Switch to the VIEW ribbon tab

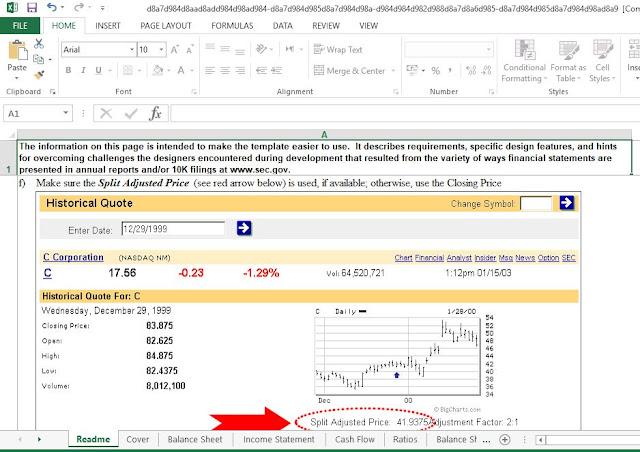point(369,26)
